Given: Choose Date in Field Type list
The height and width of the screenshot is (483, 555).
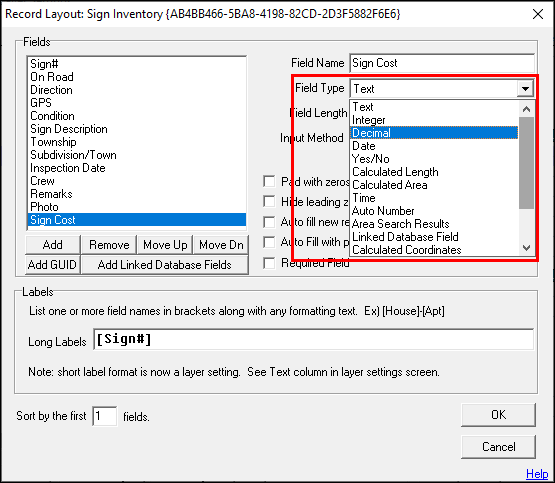Looking at the screenshot, I should [434, 146].
